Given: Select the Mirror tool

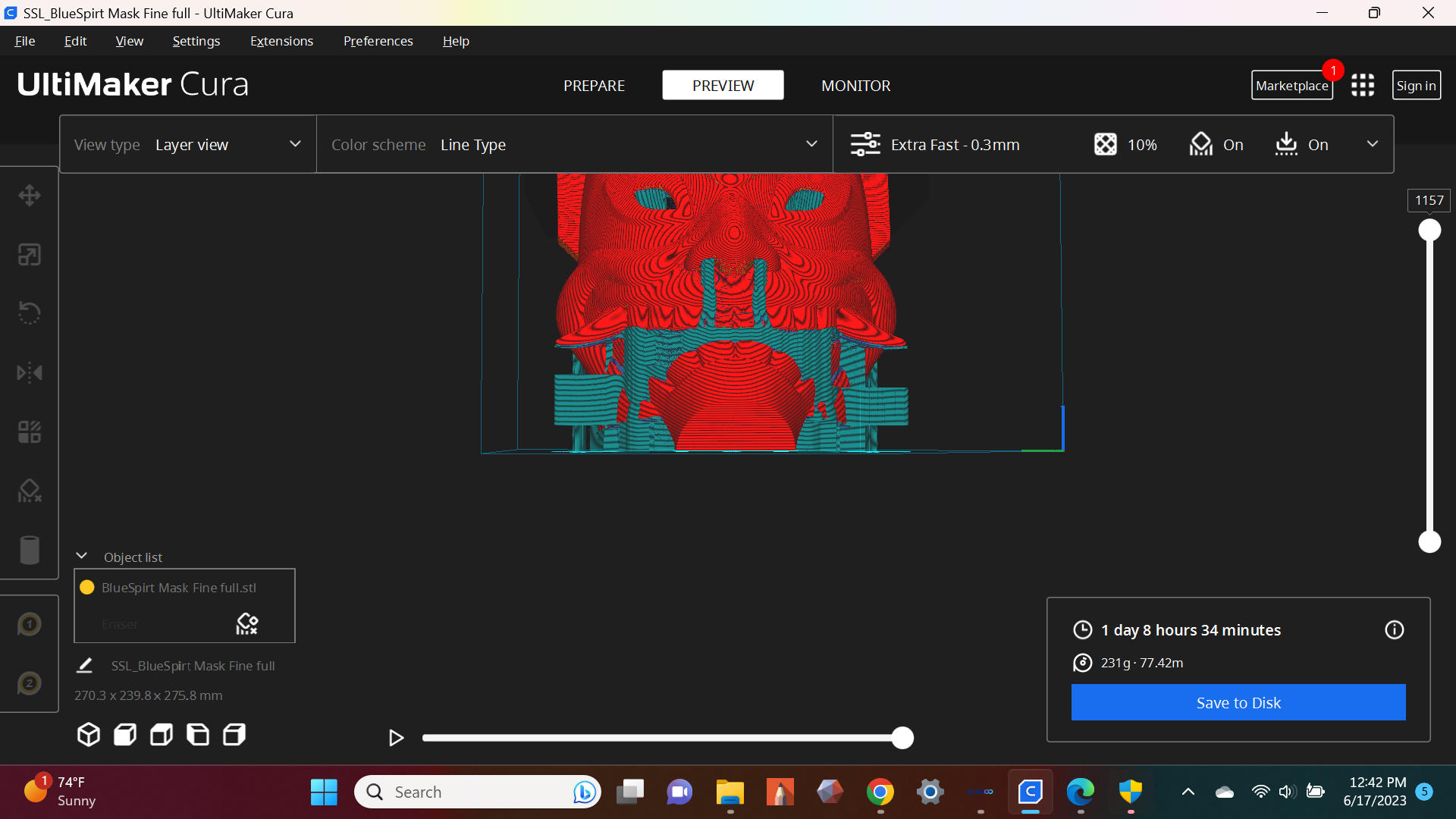Looking at the screenshot, I should (29, 372).
